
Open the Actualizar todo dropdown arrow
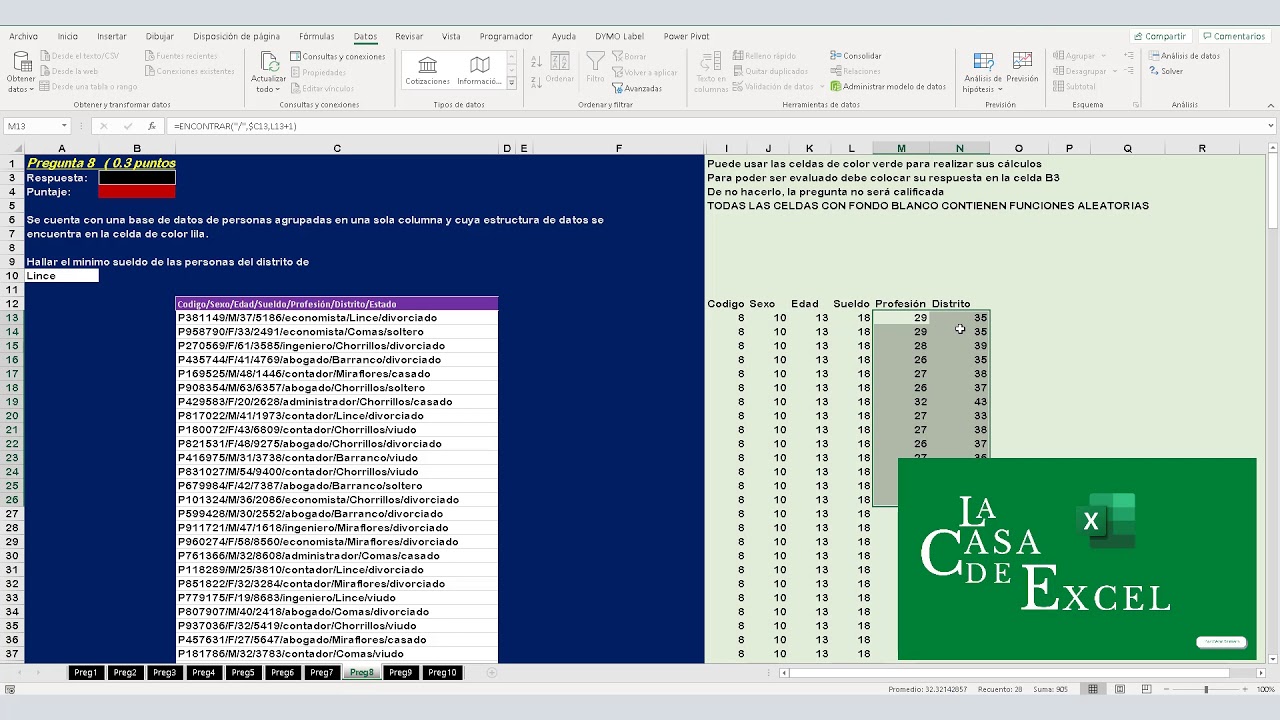[276, 89]
